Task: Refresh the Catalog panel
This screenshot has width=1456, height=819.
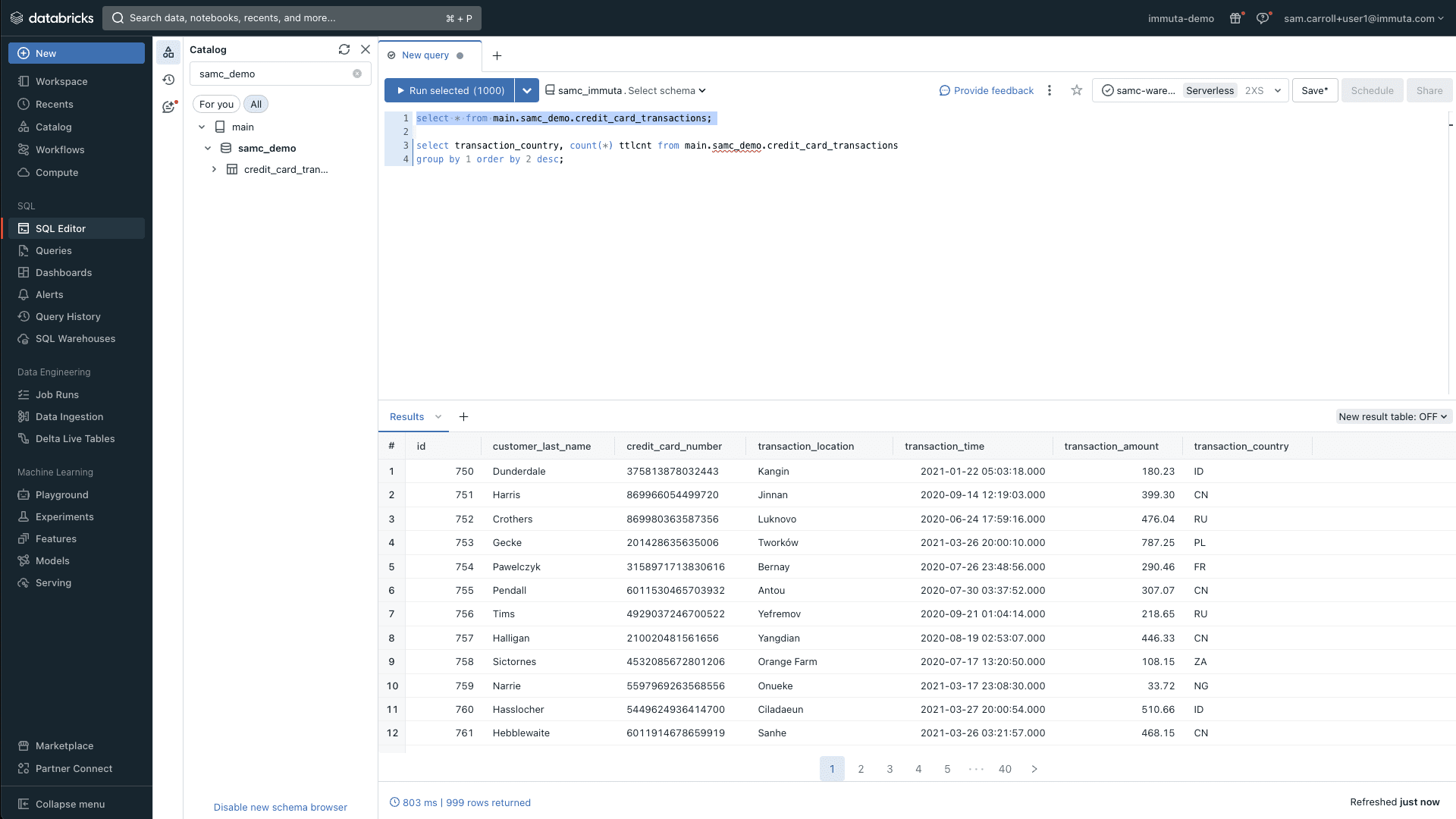Action: click(x=344, y=49)
